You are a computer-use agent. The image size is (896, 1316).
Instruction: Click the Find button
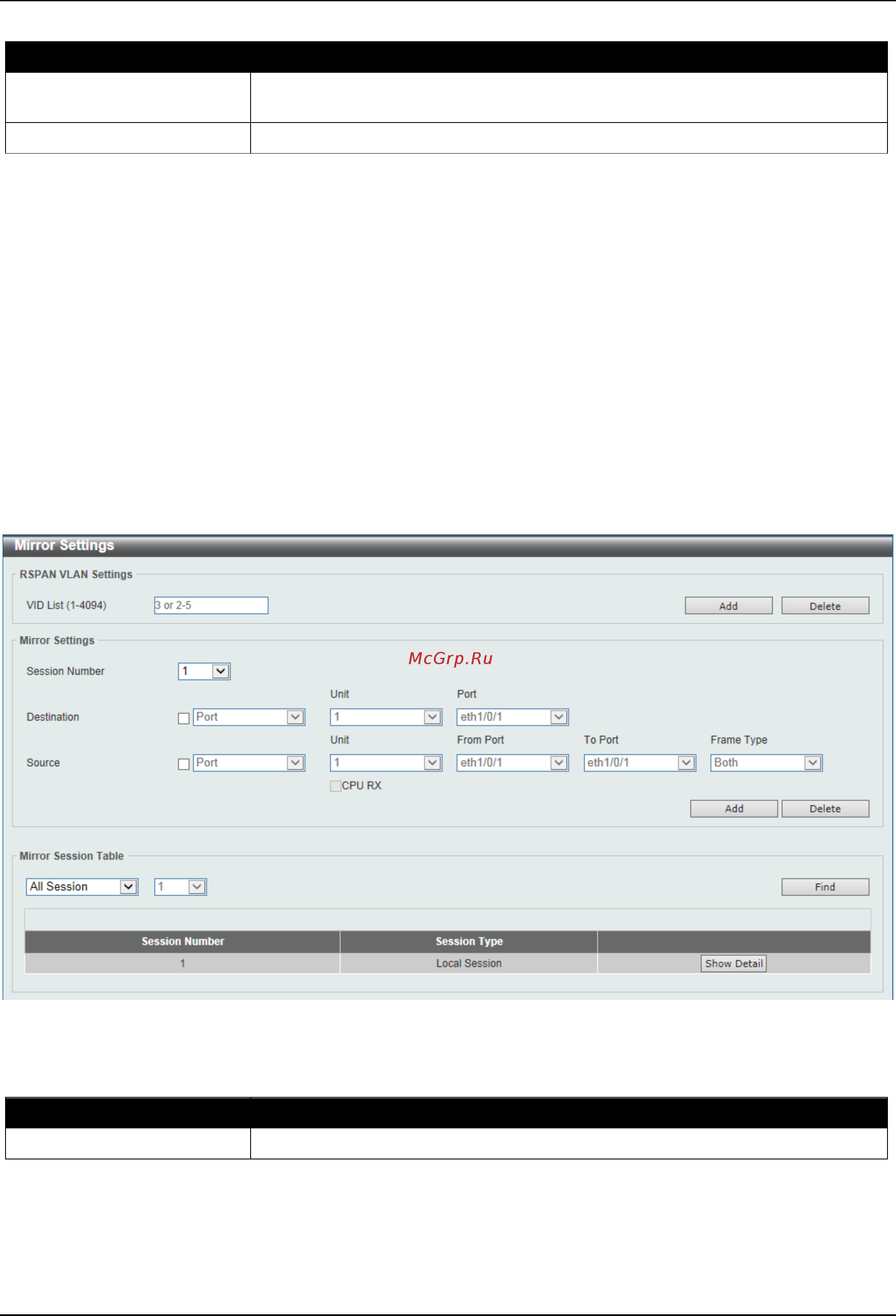click(825, 887)
